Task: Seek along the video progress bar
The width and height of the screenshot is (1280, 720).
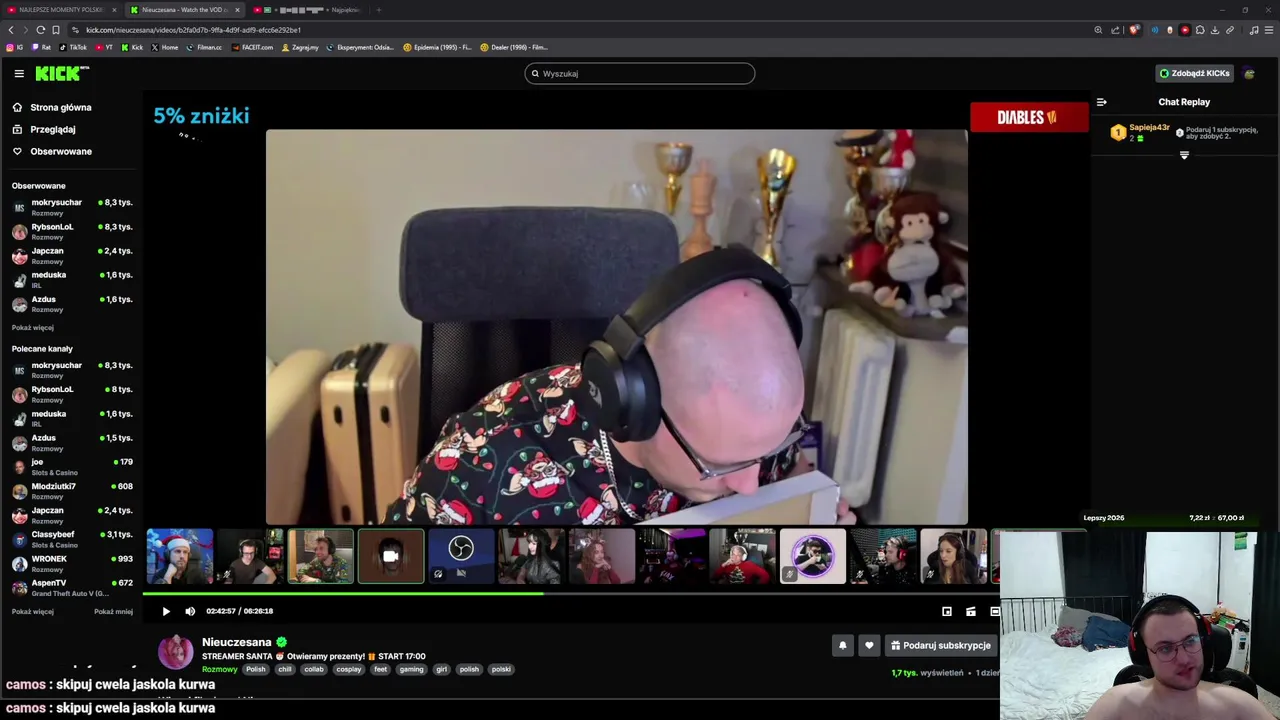Action: 571,594
